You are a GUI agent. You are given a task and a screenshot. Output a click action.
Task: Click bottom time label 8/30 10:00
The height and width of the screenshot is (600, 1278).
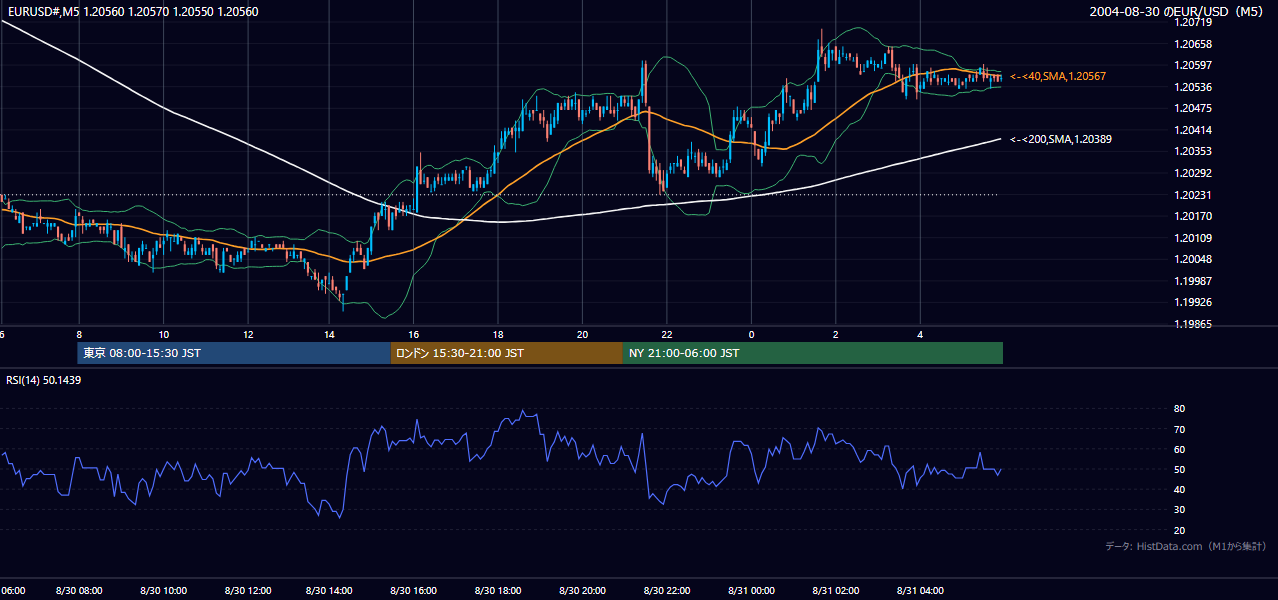pyautogui.click(x=163, y=591)
